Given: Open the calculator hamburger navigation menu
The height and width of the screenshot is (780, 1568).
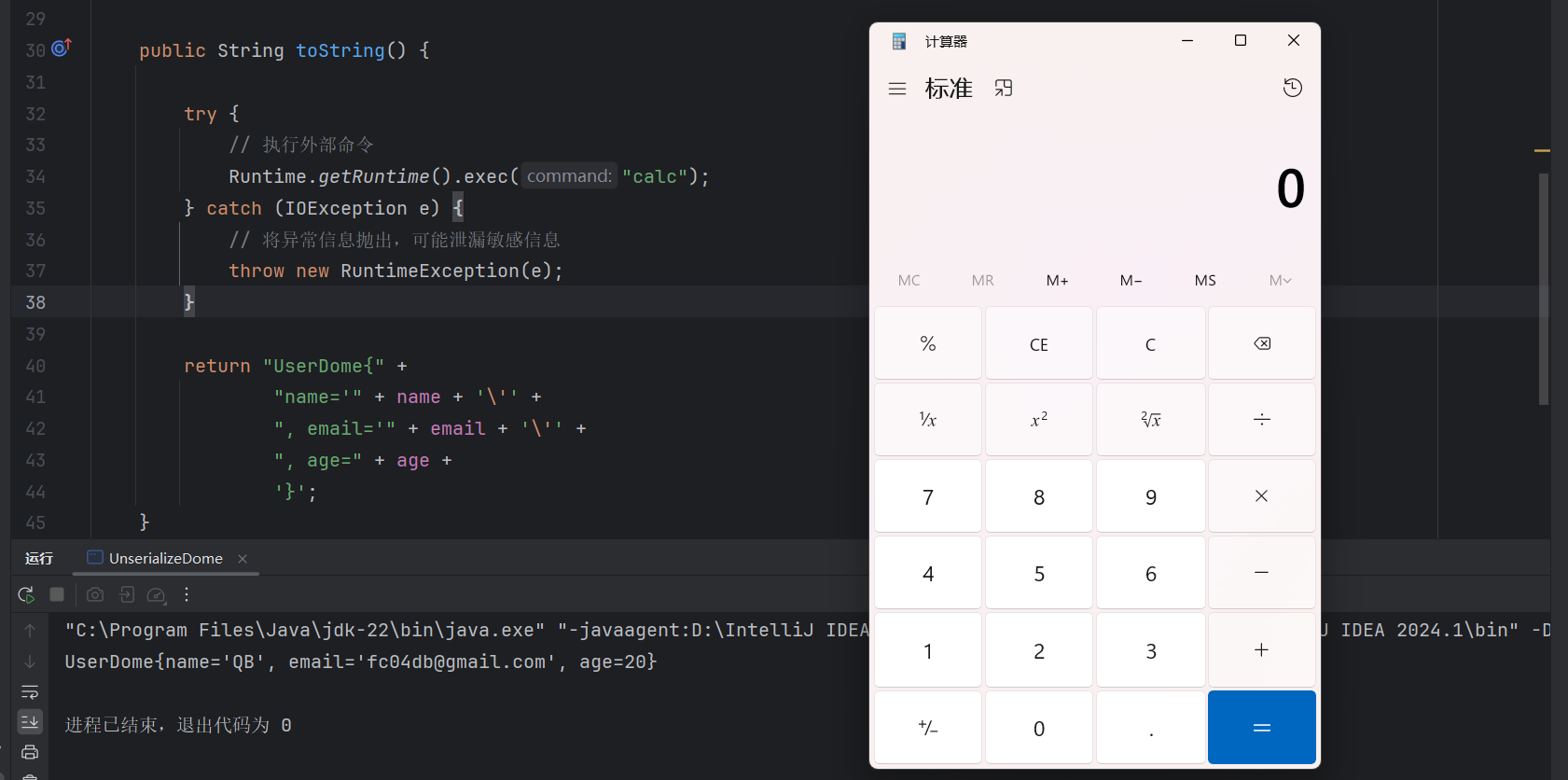Looking at the screenshot, I should click(897, 89).
